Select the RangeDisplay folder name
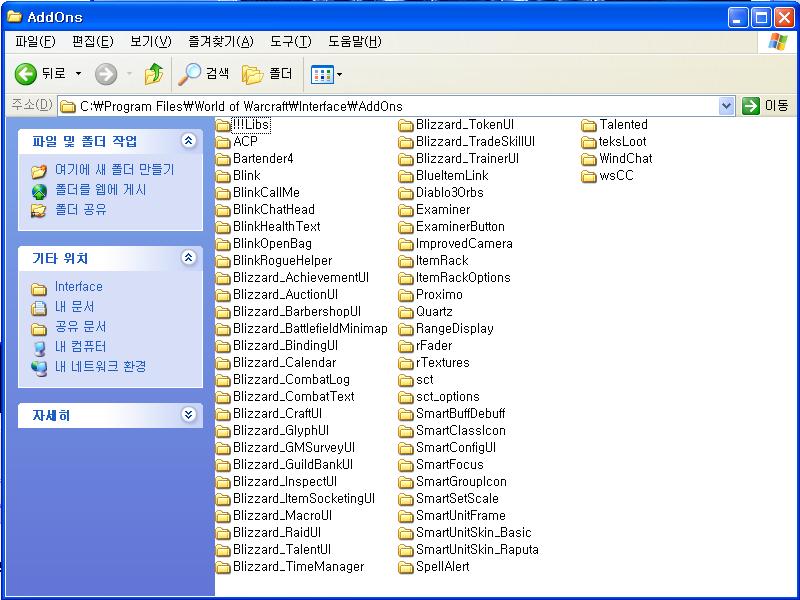The height and width of the screenshot is (600, 800). pos(455,329)
